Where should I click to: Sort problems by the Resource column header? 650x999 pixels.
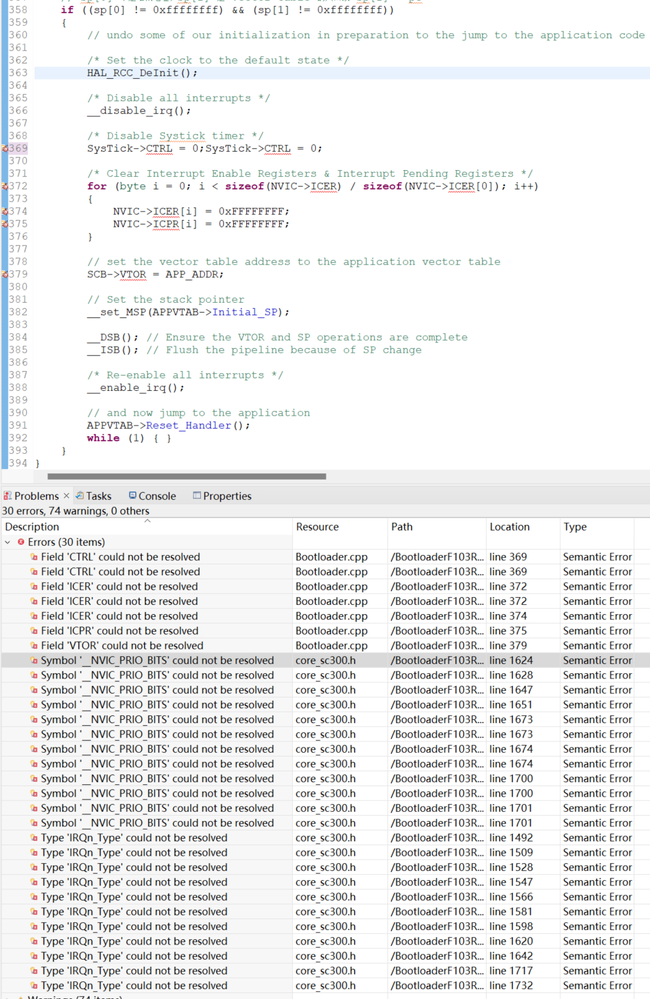317,527
